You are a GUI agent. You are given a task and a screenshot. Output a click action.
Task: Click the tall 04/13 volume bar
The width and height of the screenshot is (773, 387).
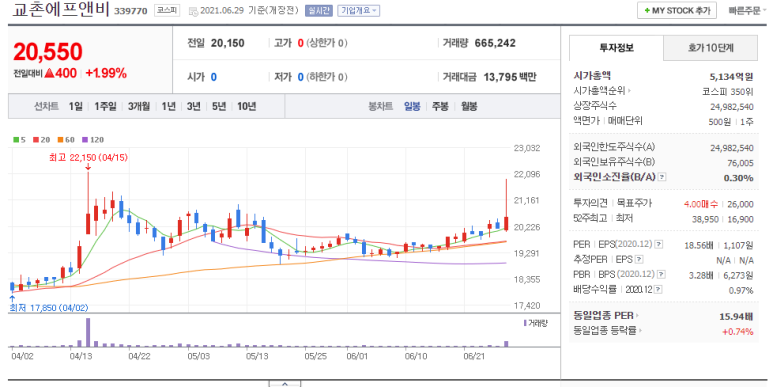click(x=88, y=332)
